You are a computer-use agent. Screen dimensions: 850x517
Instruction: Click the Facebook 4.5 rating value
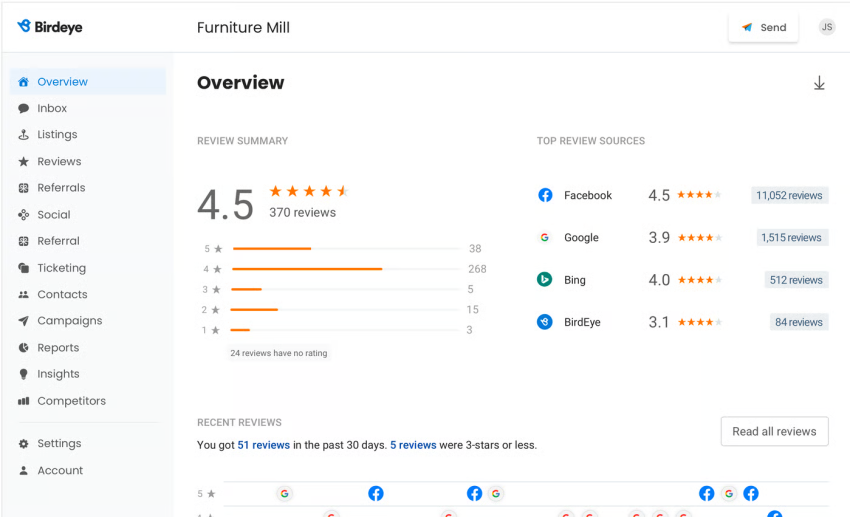click(659, 195)
